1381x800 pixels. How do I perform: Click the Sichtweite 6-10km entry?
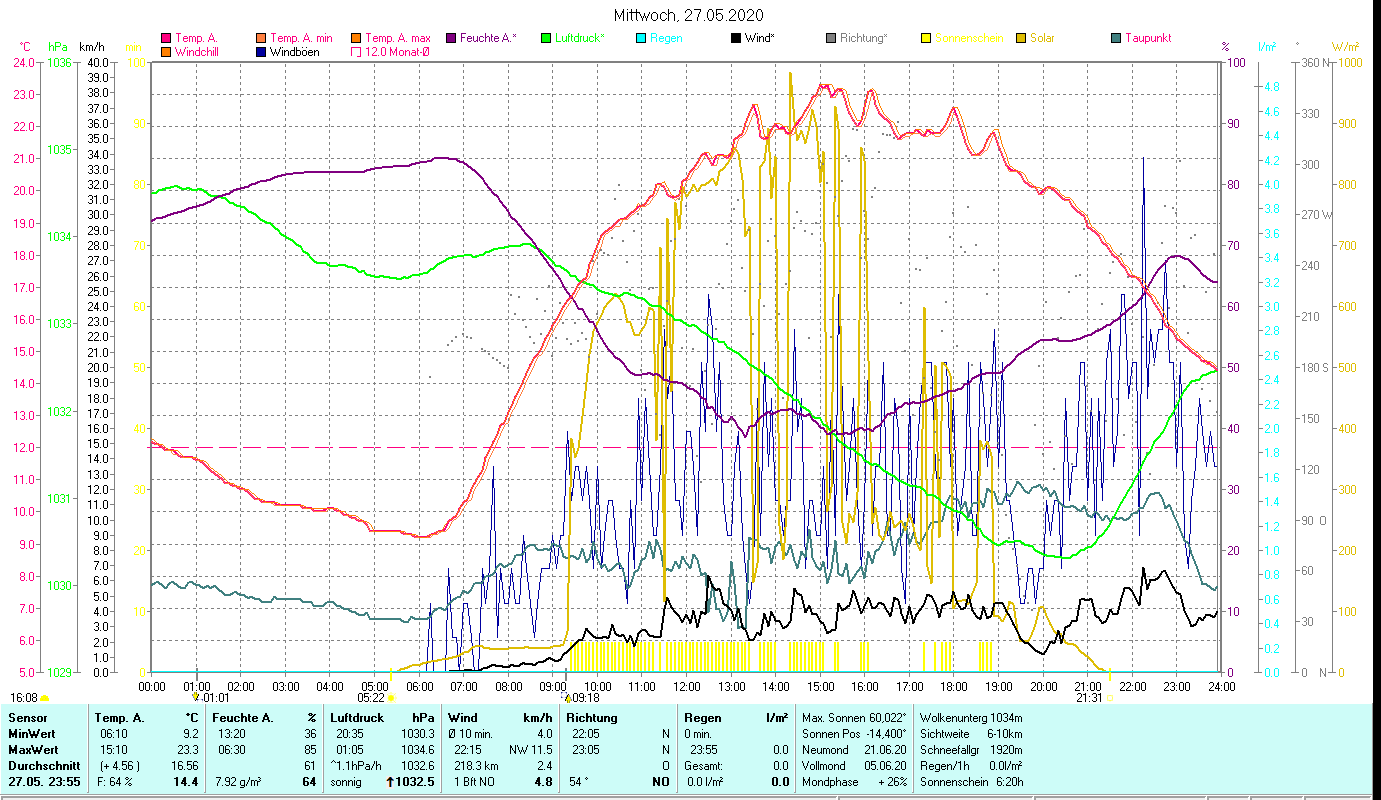[x=970, y=733]
